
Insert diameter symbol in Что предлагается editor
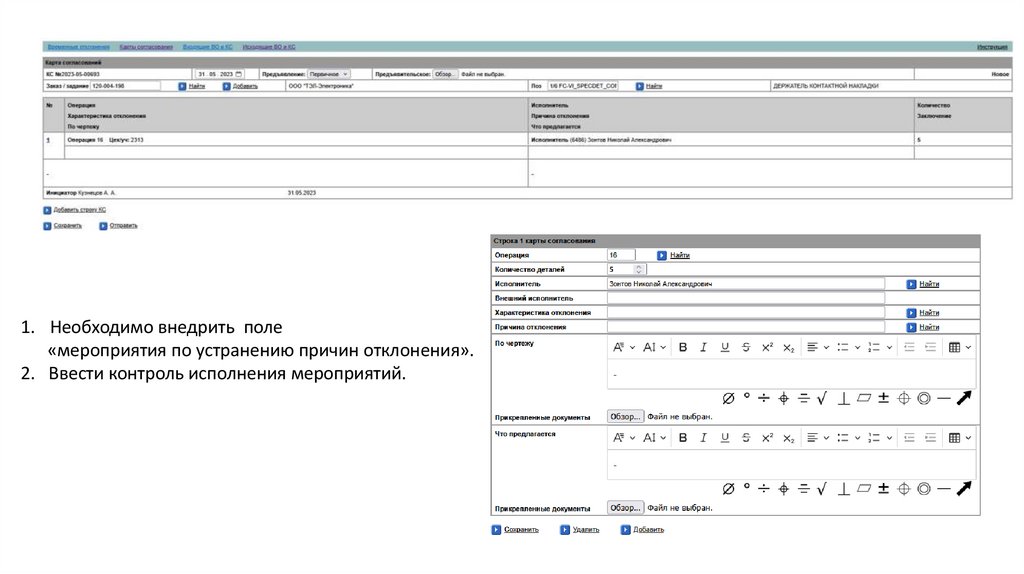tap(728, 488)
